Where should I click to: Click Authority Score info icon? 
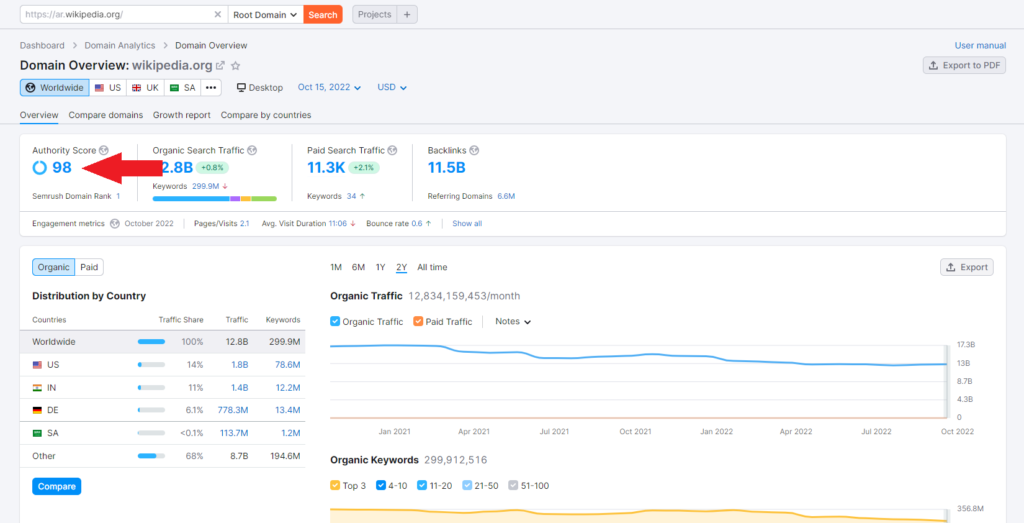coord(103,150)
